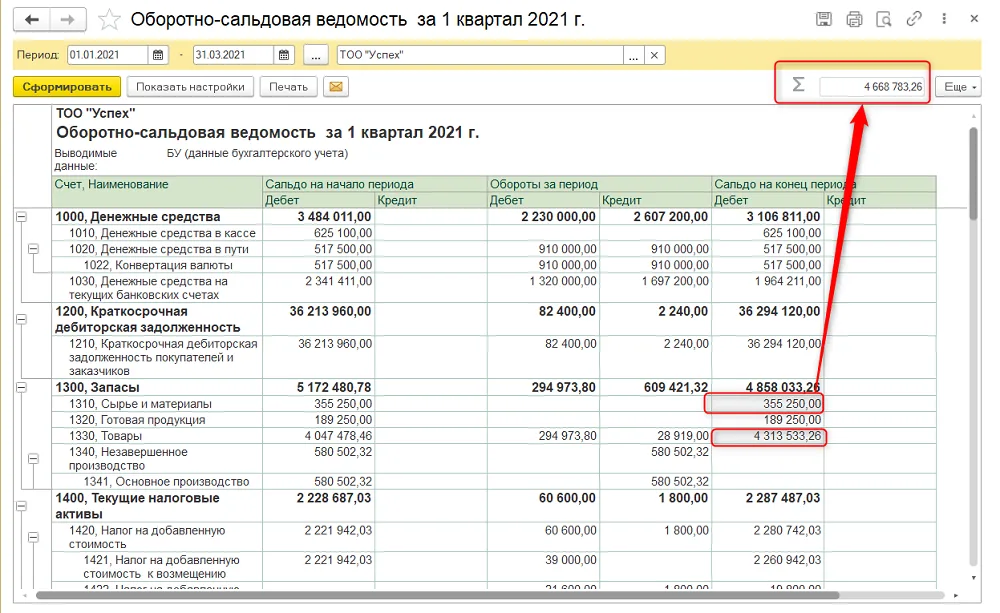Open print preview with magnifier page icon
Viewport: 1000px width, 613px height.
[884, 19]
